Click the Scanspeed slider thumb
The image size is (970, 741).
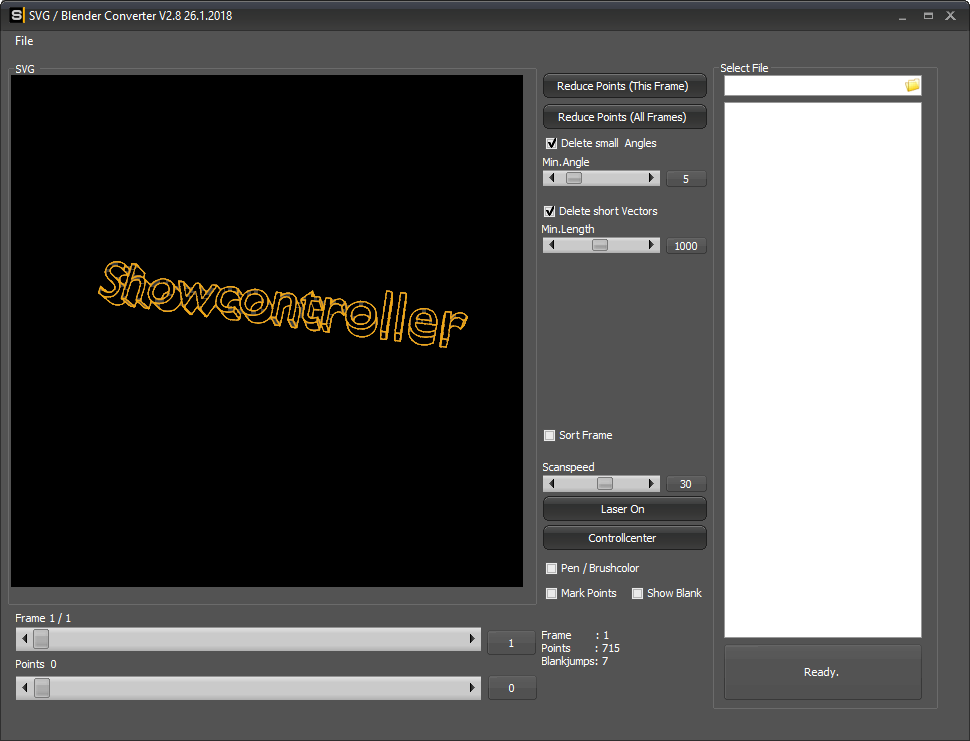click(x=605, y=484)
